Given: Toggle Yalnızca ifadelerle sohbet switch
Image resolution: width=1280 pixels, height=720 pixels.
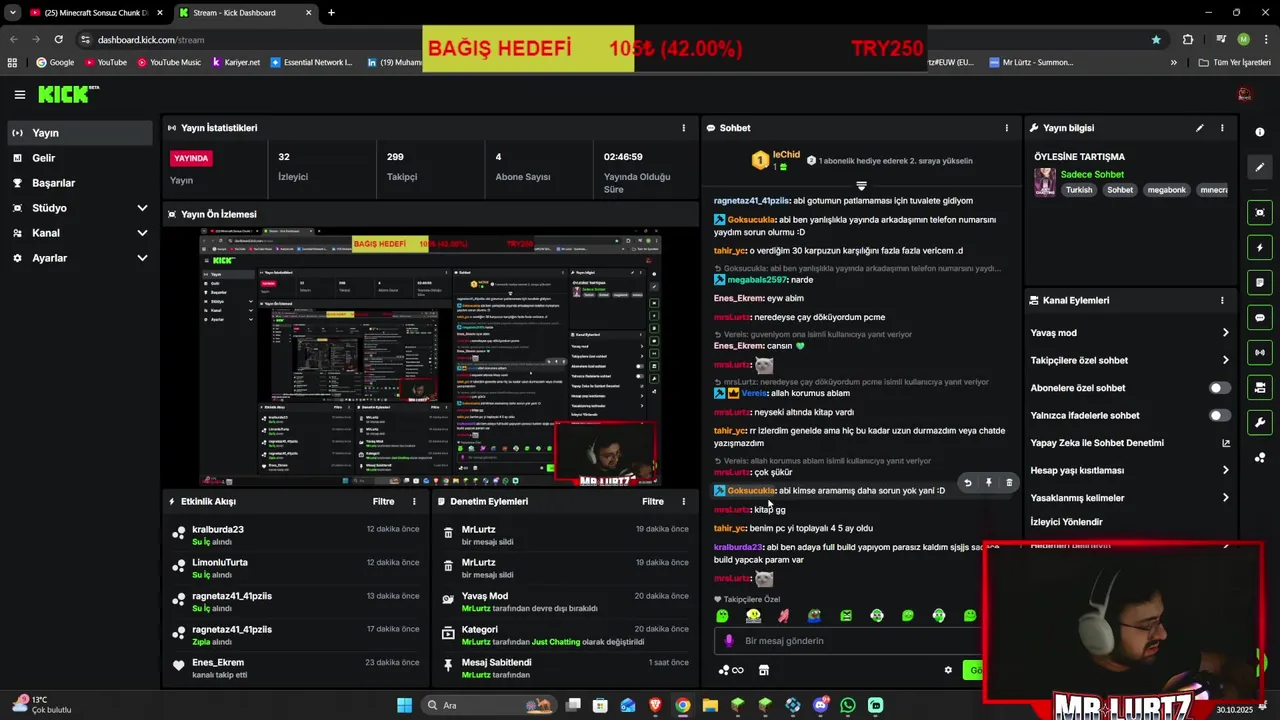Looking at the screenshot, I should pos(1219,415).
